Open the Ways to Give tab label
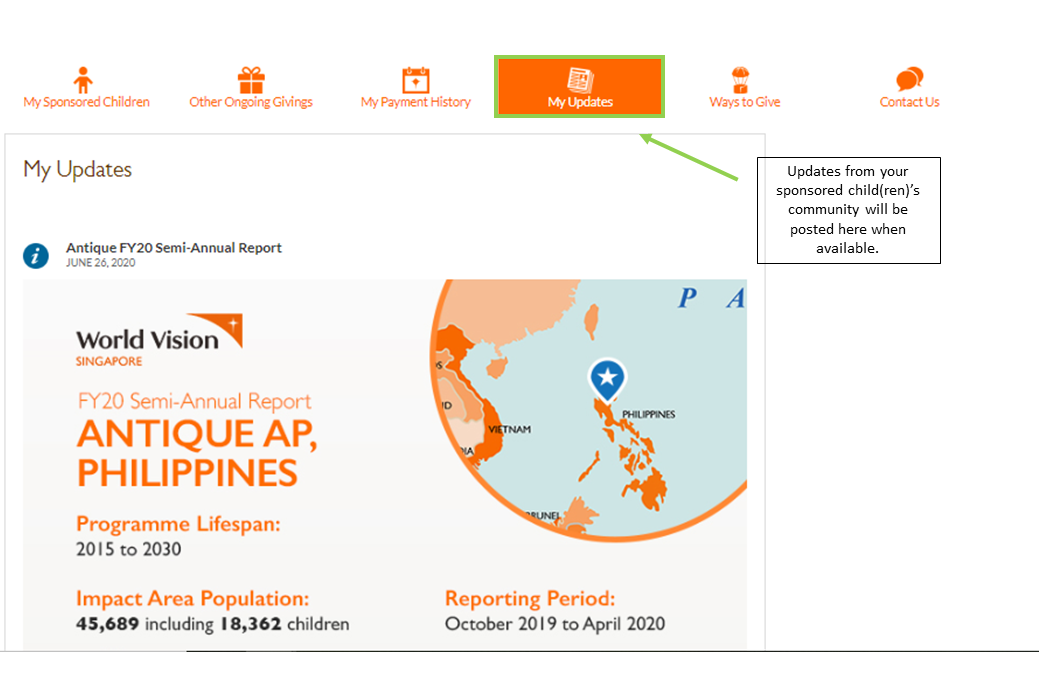 pos(745,102)
